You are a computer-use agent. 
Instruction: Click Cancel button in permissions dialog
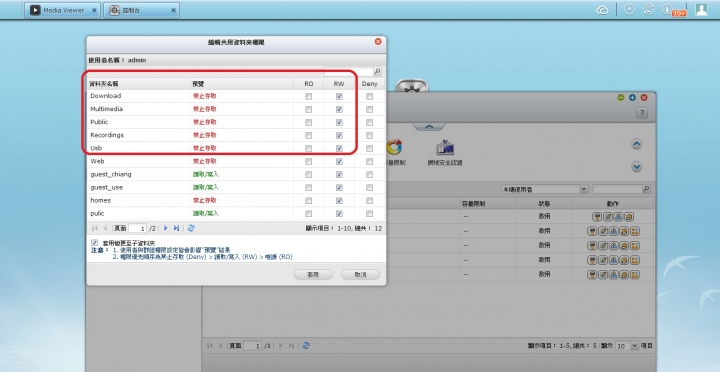360,275
